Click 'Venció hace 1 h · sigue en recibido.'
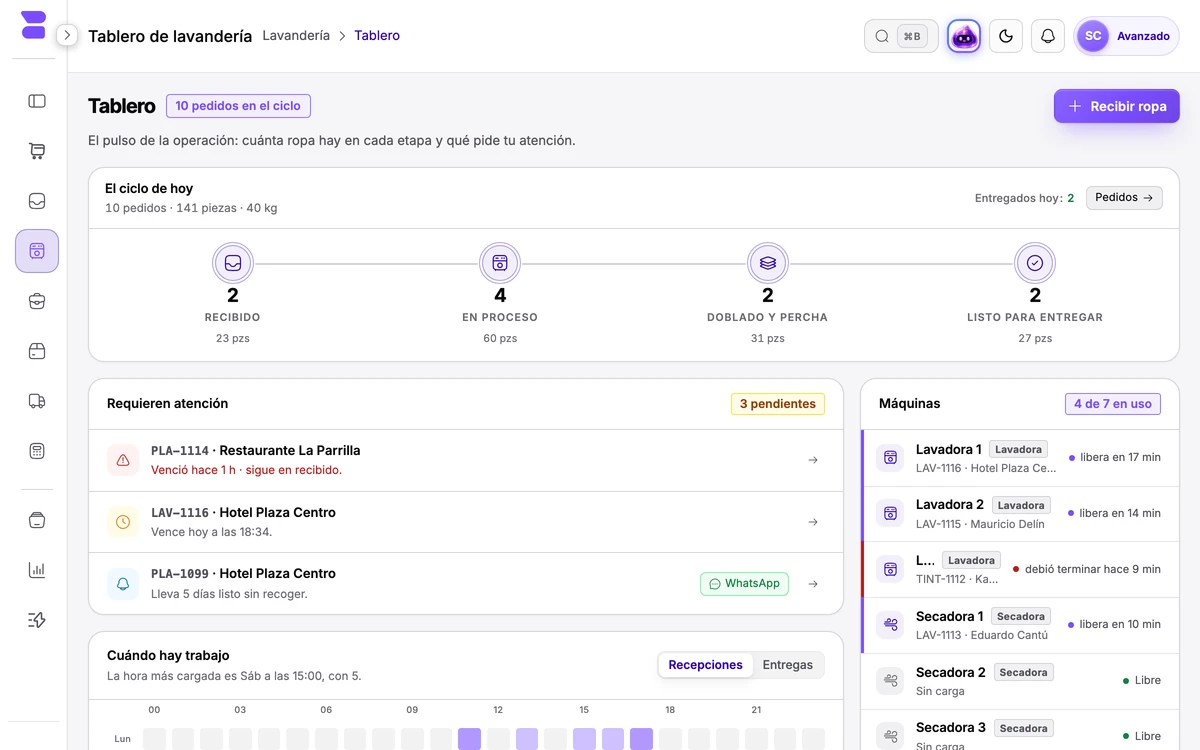 point(246,470)
